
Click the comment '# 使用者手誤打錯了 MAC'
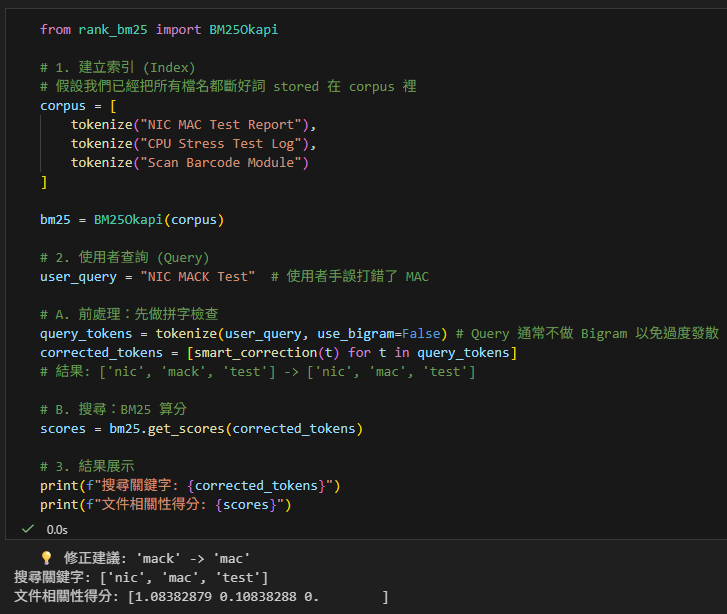(350, 277)
